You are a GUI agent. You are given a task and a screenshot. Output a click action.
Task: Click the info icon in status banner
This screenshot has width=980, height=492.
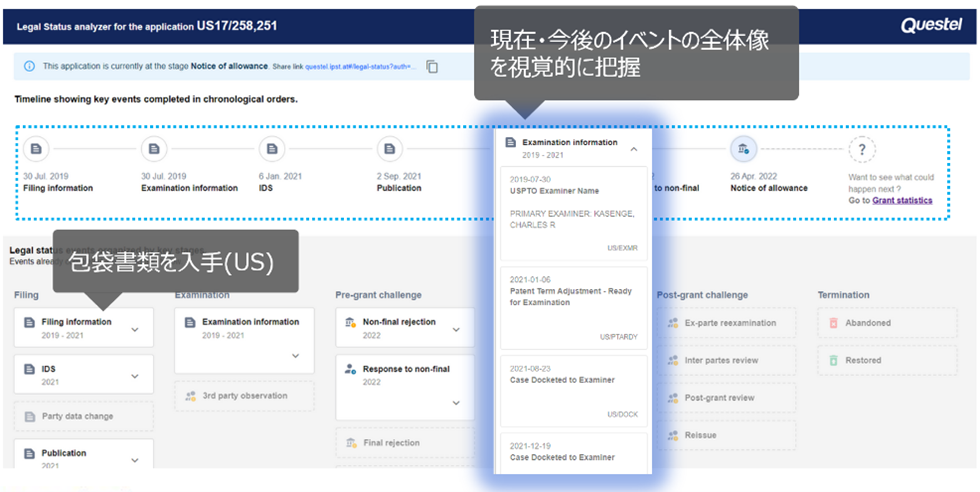[29, 66]
